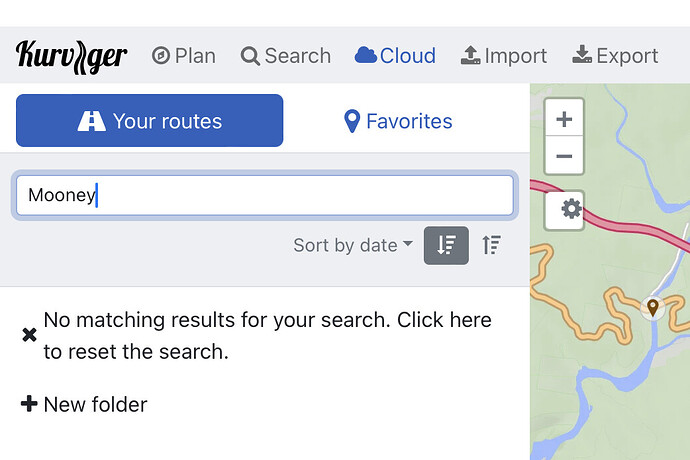Viewport: 690px width, 460px height.
Task: Toggle descending sort order
Action: click(446, 245)
